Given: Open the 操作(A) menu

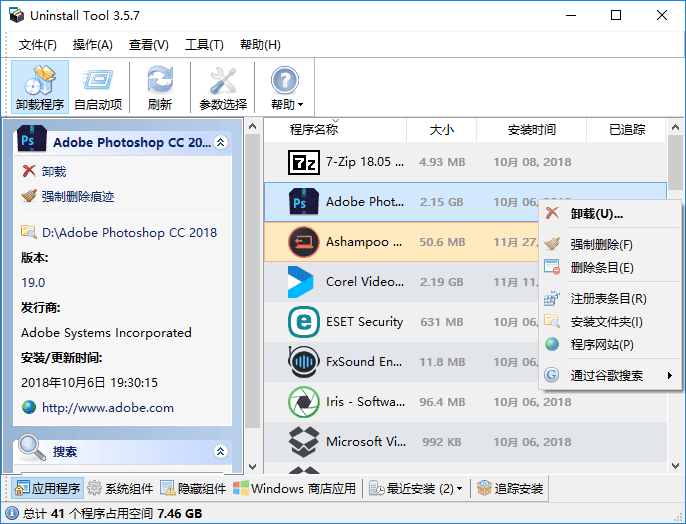Looking at the screenshot, I should point(93,45).
